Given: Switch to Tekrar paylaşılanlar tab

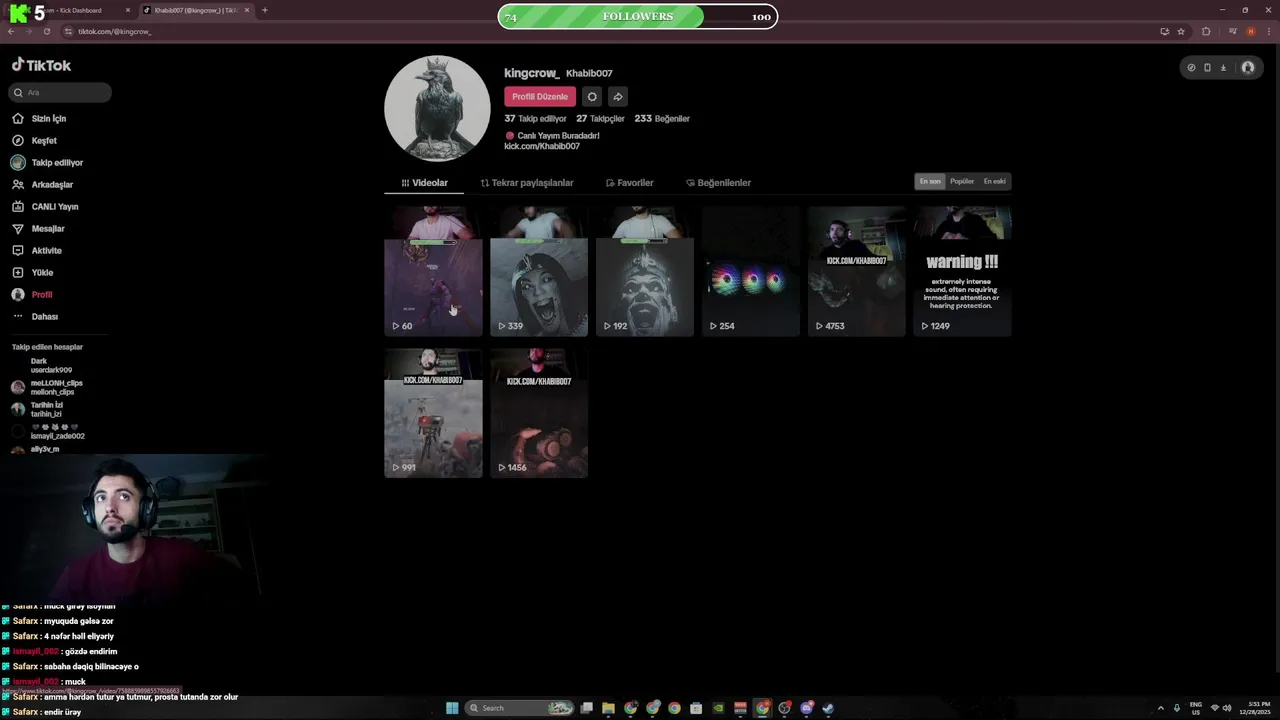Looking at the screenshot, I should coord(527,183).
